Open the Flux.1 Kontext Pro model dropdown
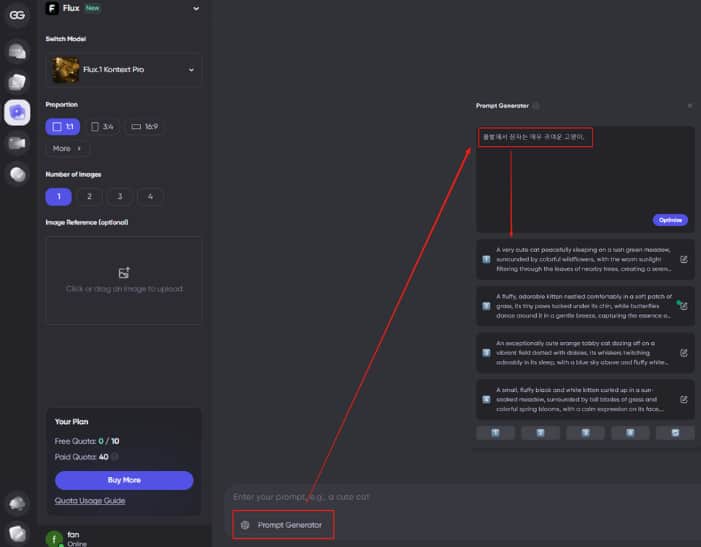Screen dimensions: 701x547 (x=124, y=70)
